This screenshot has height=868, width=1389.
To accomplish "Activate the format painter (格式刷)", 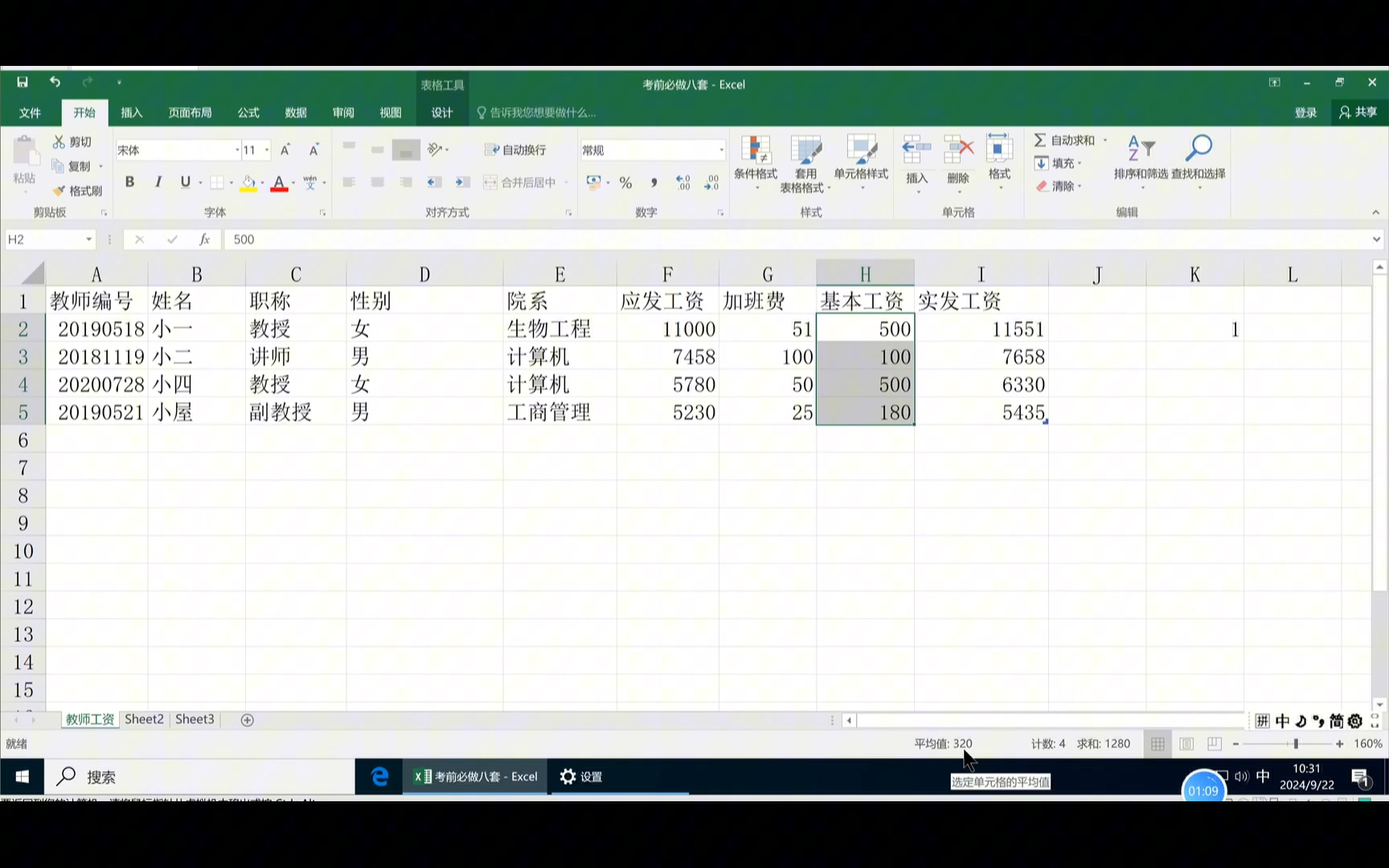I will pyautogui.click(x=78, y=190).
